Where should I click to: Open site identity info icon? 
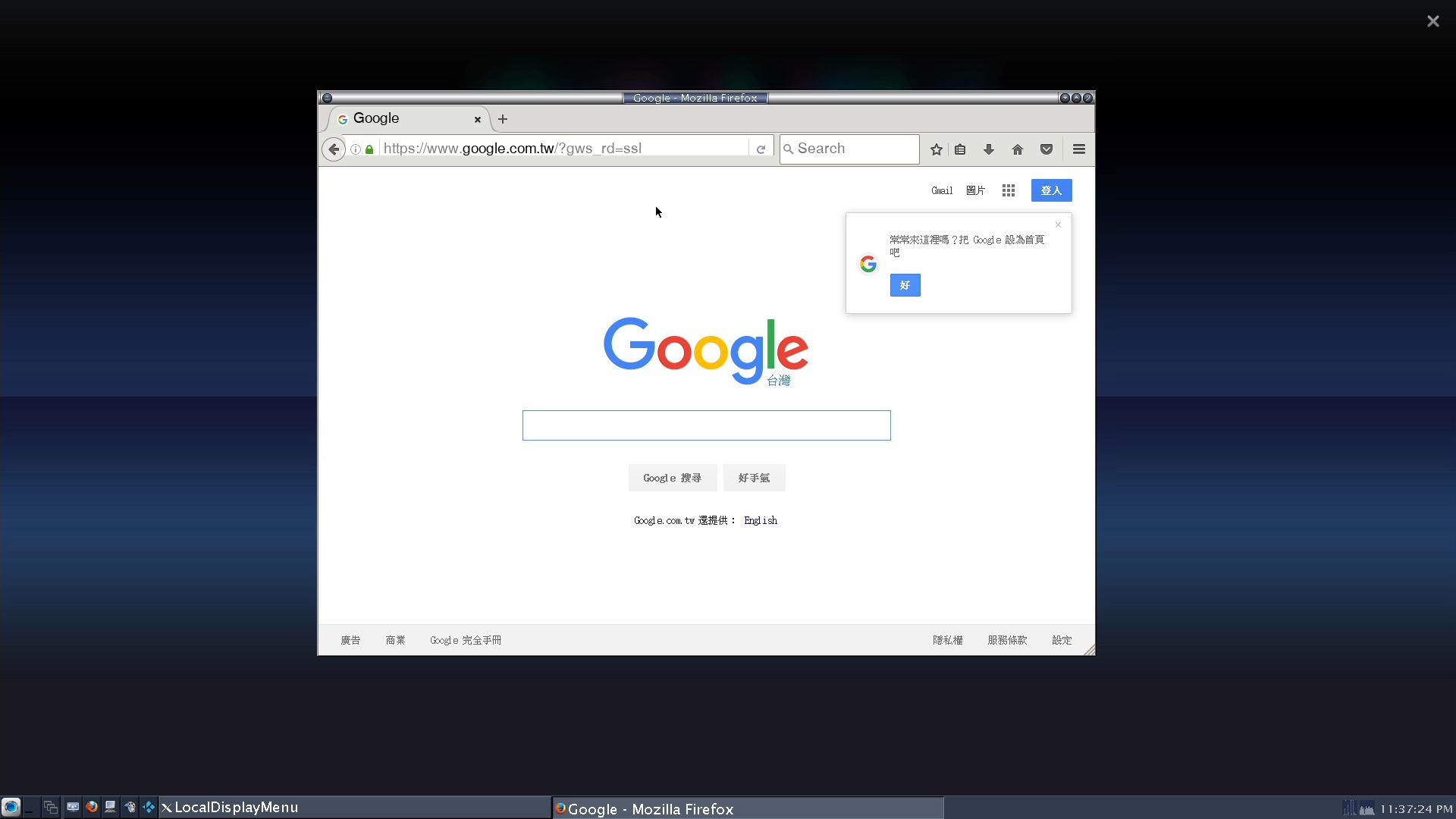(x=356, y=149)
